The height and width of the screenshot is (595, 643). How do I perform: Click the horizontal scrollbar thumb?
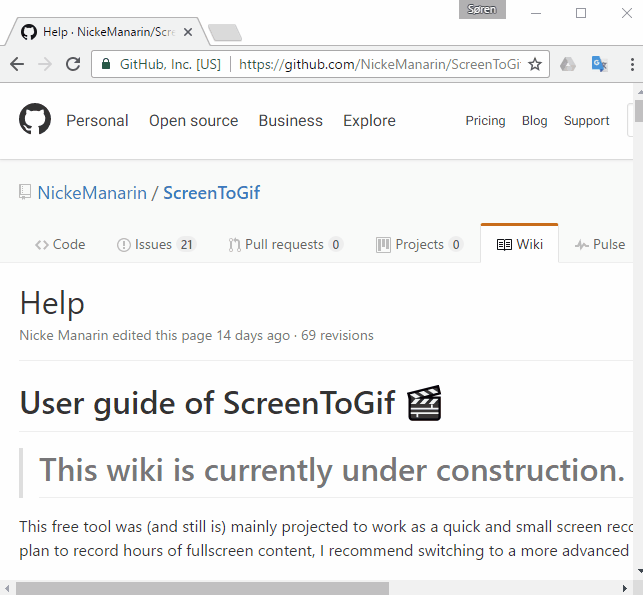point(200,588)
